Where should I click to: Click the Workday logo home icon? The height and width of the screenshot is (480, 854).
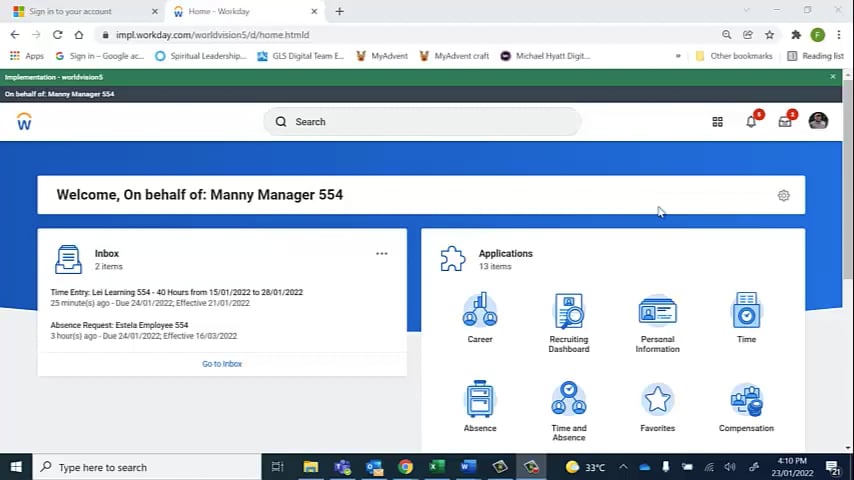24,121
